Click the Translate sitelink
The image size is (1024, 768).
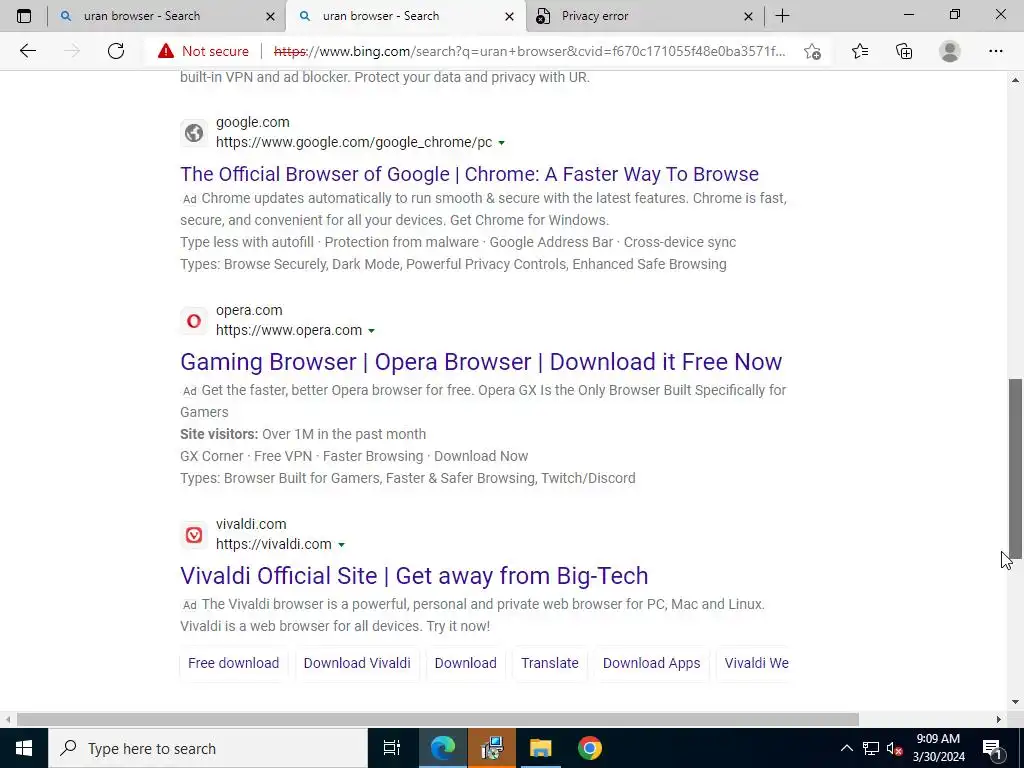(550, 663)
